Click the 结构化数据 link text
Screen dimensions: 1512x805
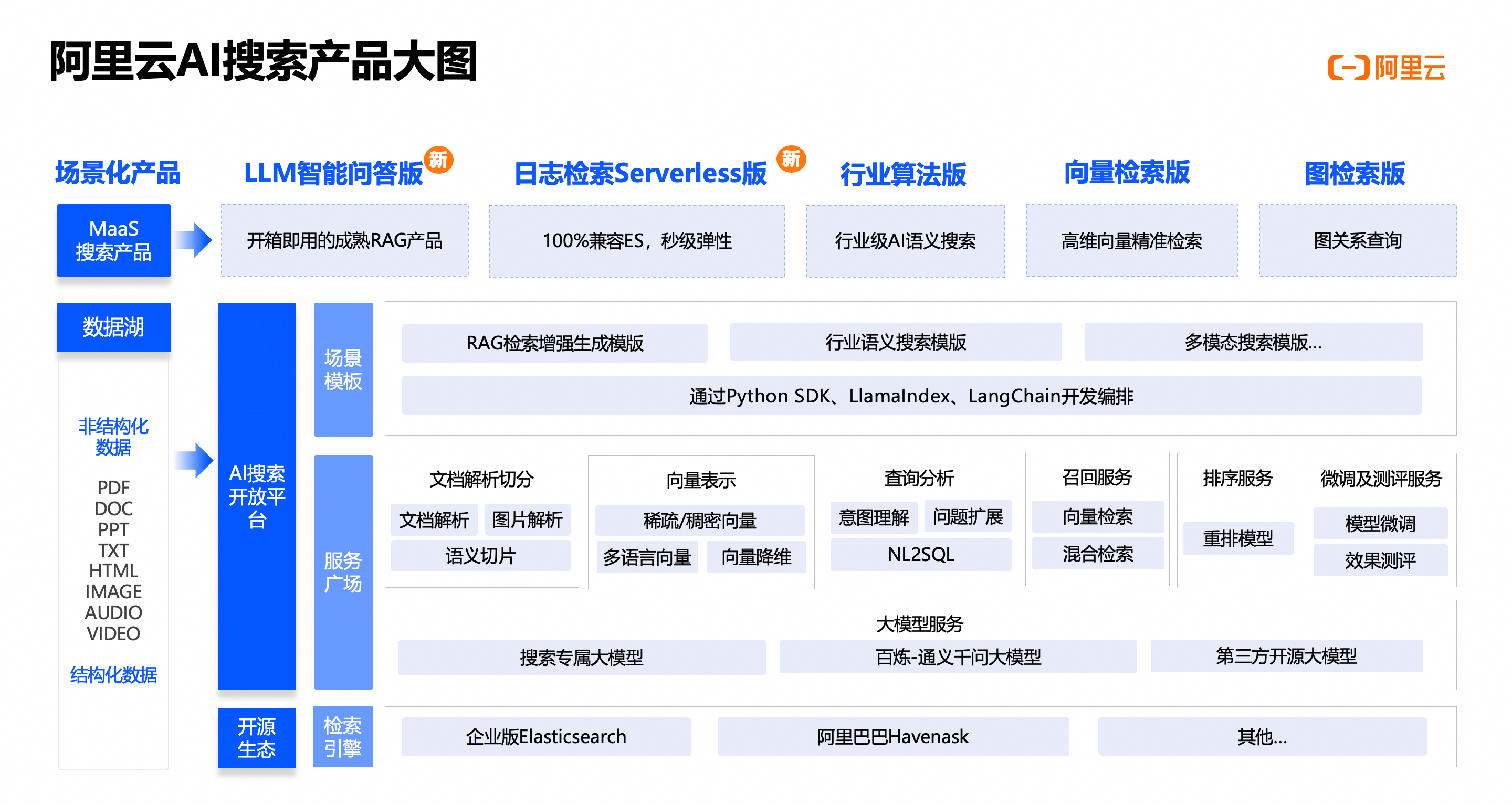pos(113,675)
